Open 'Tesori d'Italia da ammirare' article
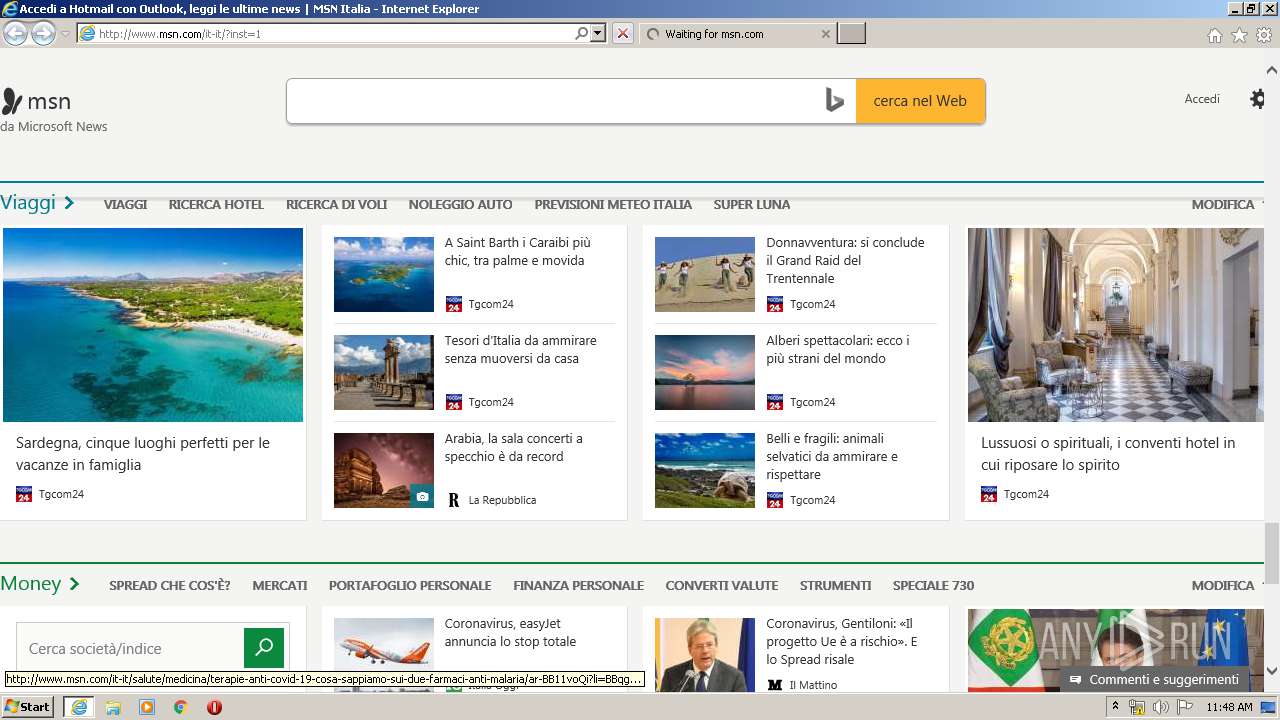The width and height of the screenshot is (1280, 720). 520,350
